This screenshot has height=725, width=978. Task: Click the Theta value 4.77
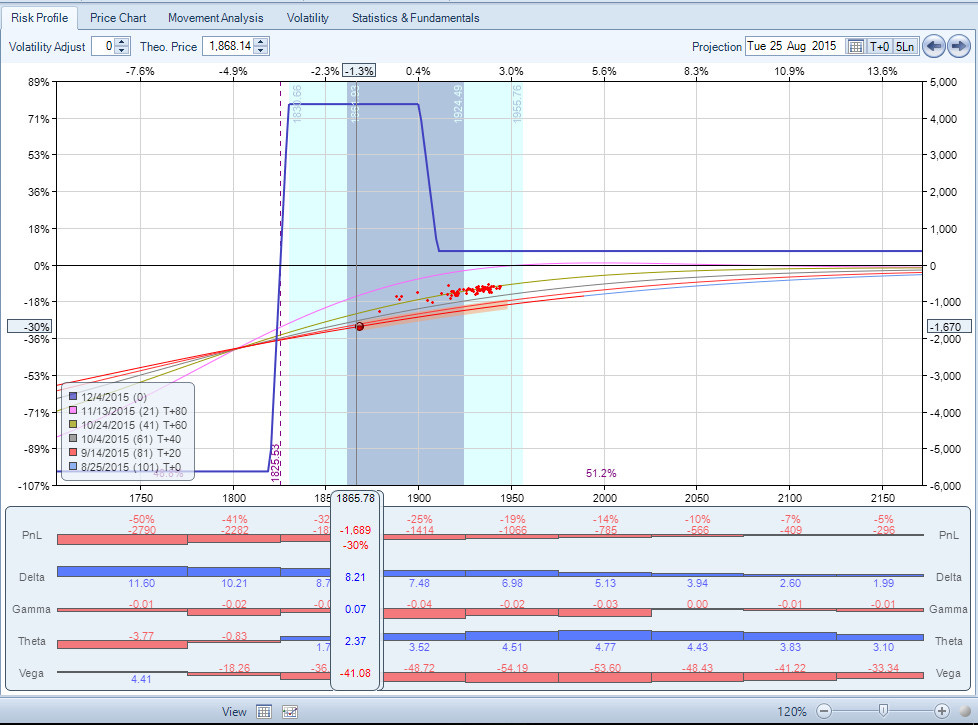point(605,647)
